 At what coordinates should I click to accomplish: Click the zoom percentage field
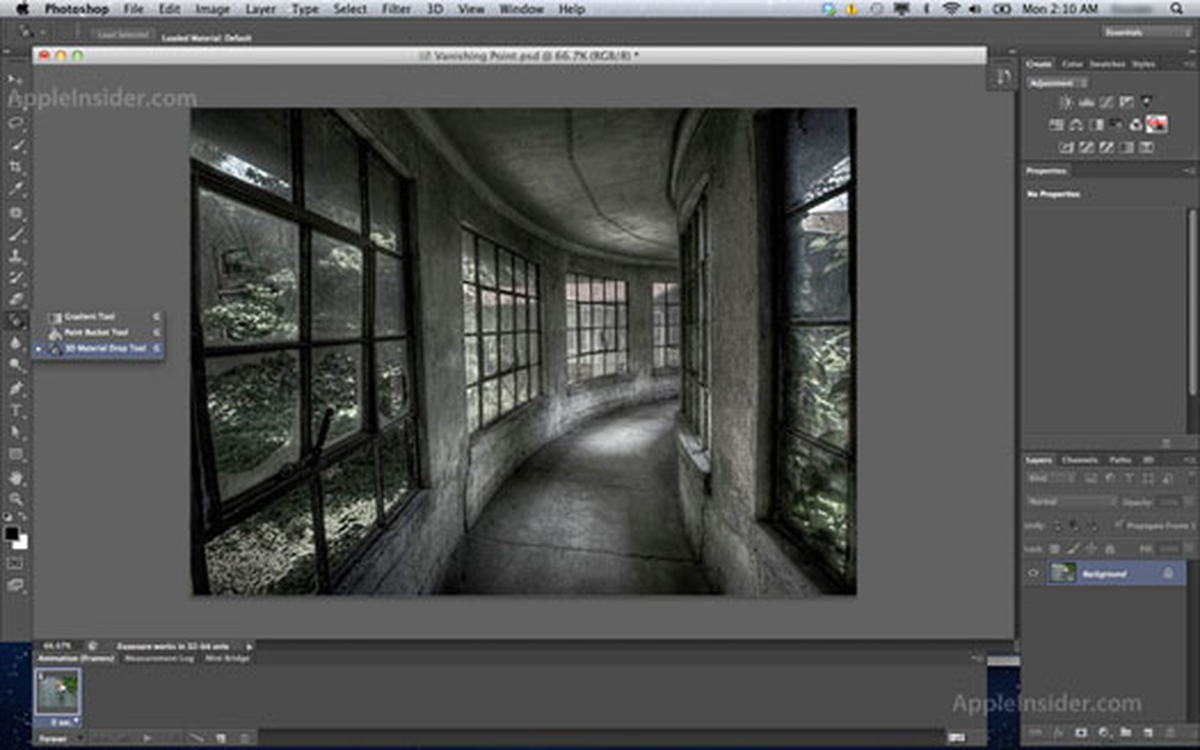[56, 646]
